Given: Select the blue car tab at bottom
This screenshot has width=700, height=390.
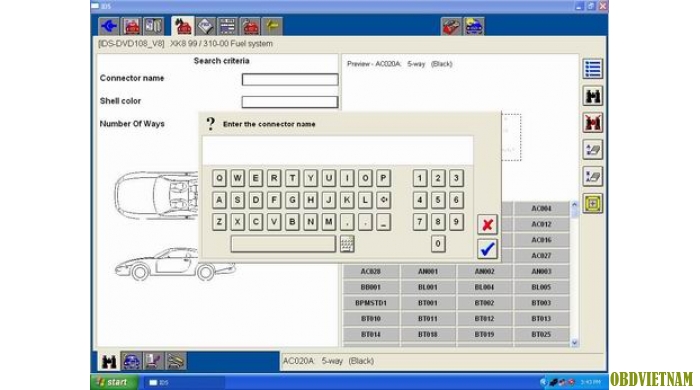Looking at the screenshot, I should point(131,361).
